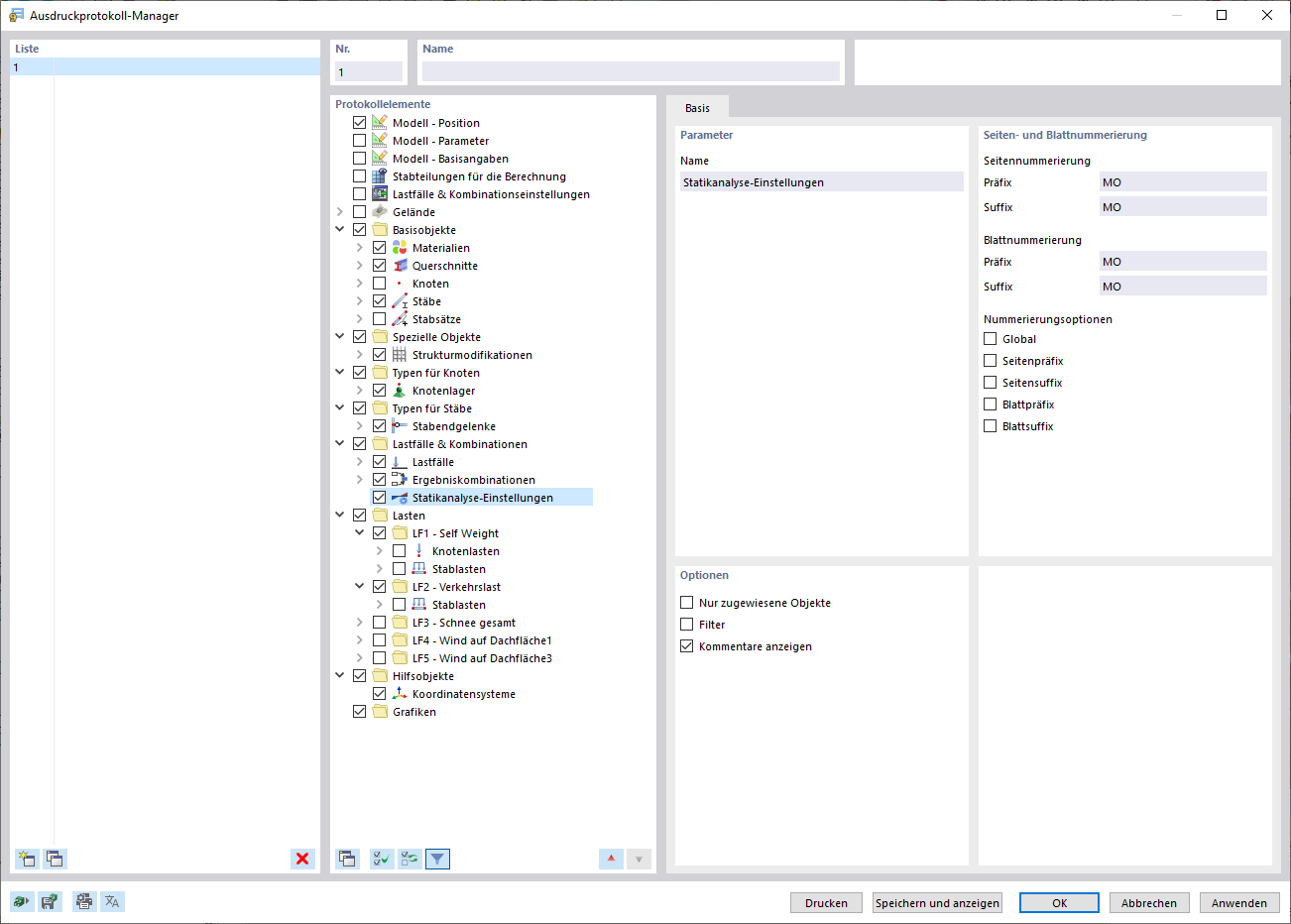The image size is (1291, 924).
Task: Click the parameter name field Statikanalyse-Einstellungen
Action: 821,182
